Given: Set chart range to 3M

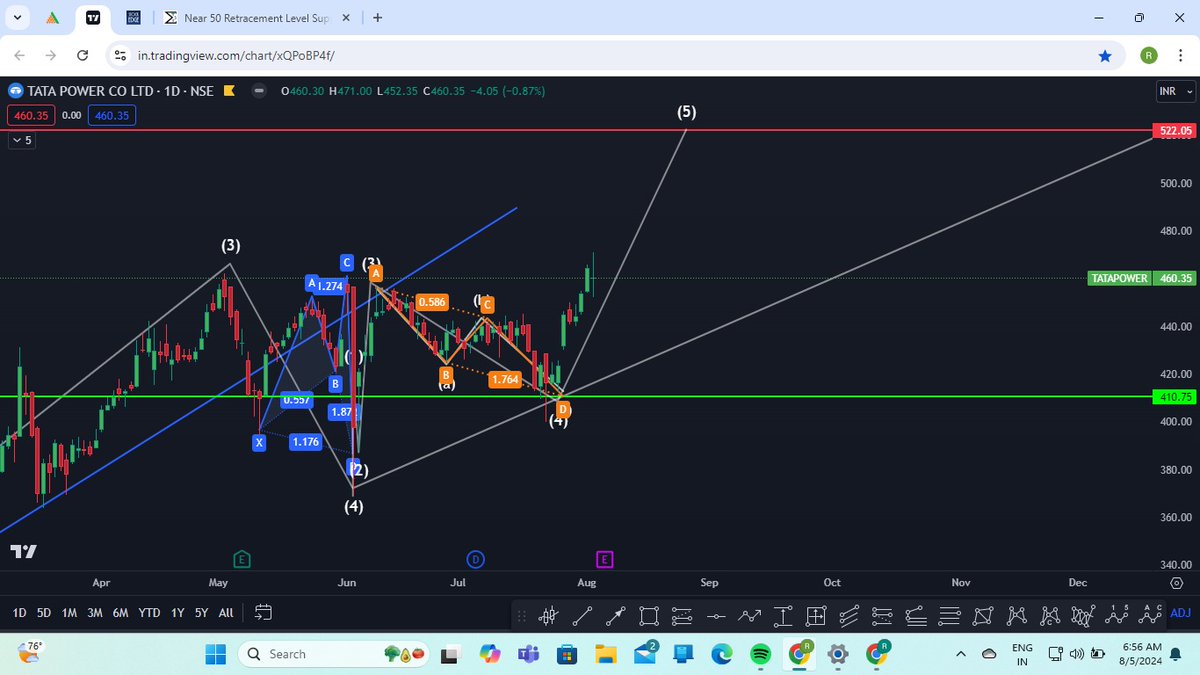Looking at the screenshot, I should tap(94, 612).
